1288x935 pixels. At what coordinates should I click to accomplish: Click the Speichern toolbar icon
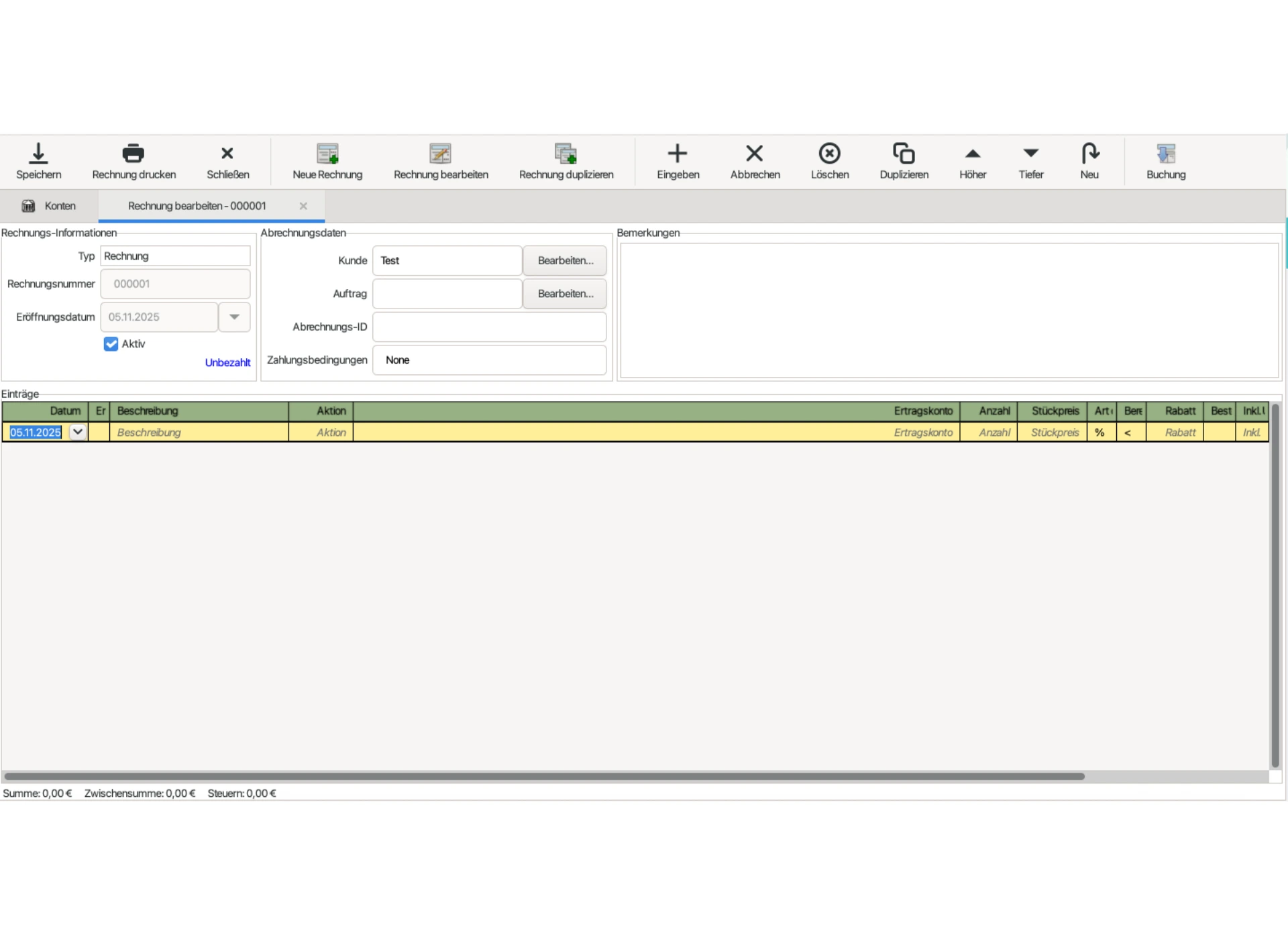[x=38, y=161]
